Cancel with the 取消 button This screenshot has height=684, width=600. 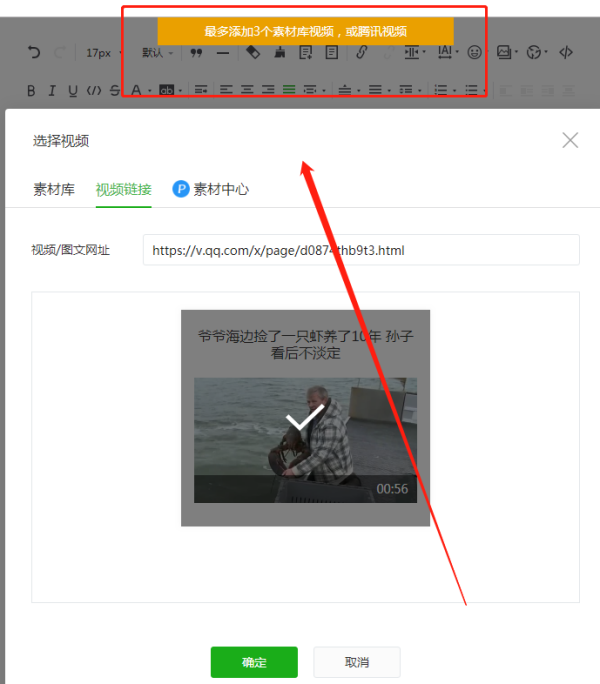pos(357,662)
